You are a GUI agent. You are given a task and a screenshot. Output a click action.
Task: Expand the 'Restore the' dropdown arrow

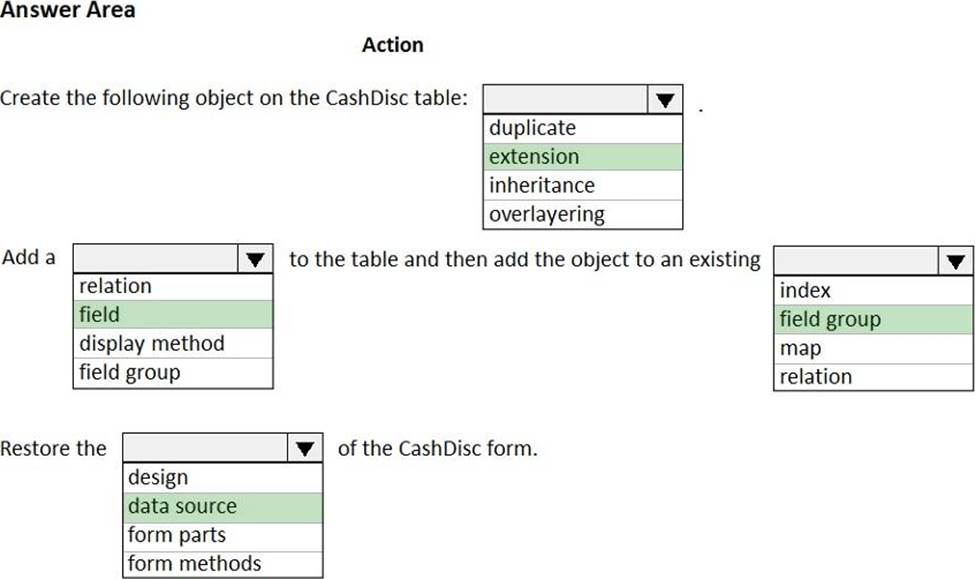304,448
